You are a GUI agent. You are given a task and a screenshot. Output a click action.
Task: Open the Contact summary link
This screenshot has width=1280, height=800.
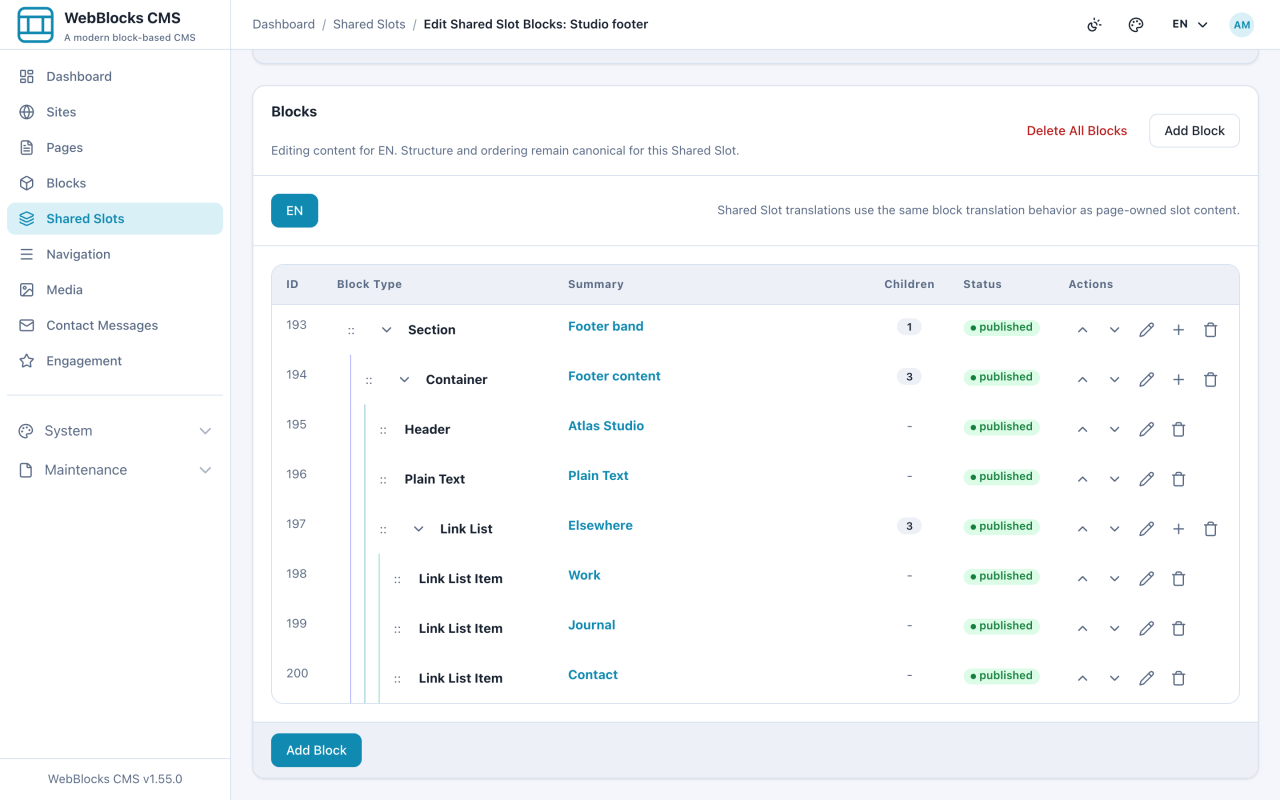coord(593,675)
